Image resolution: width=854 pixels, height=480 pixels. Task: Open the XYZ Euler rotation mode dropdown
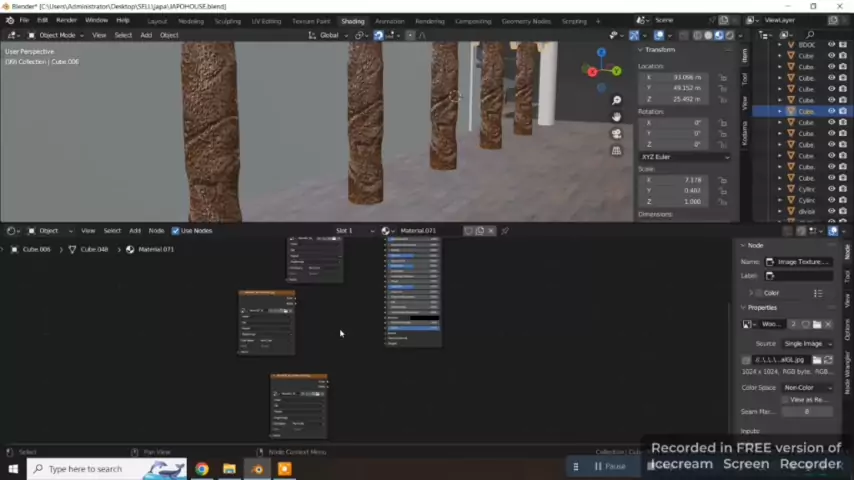(x=685, y=157)
